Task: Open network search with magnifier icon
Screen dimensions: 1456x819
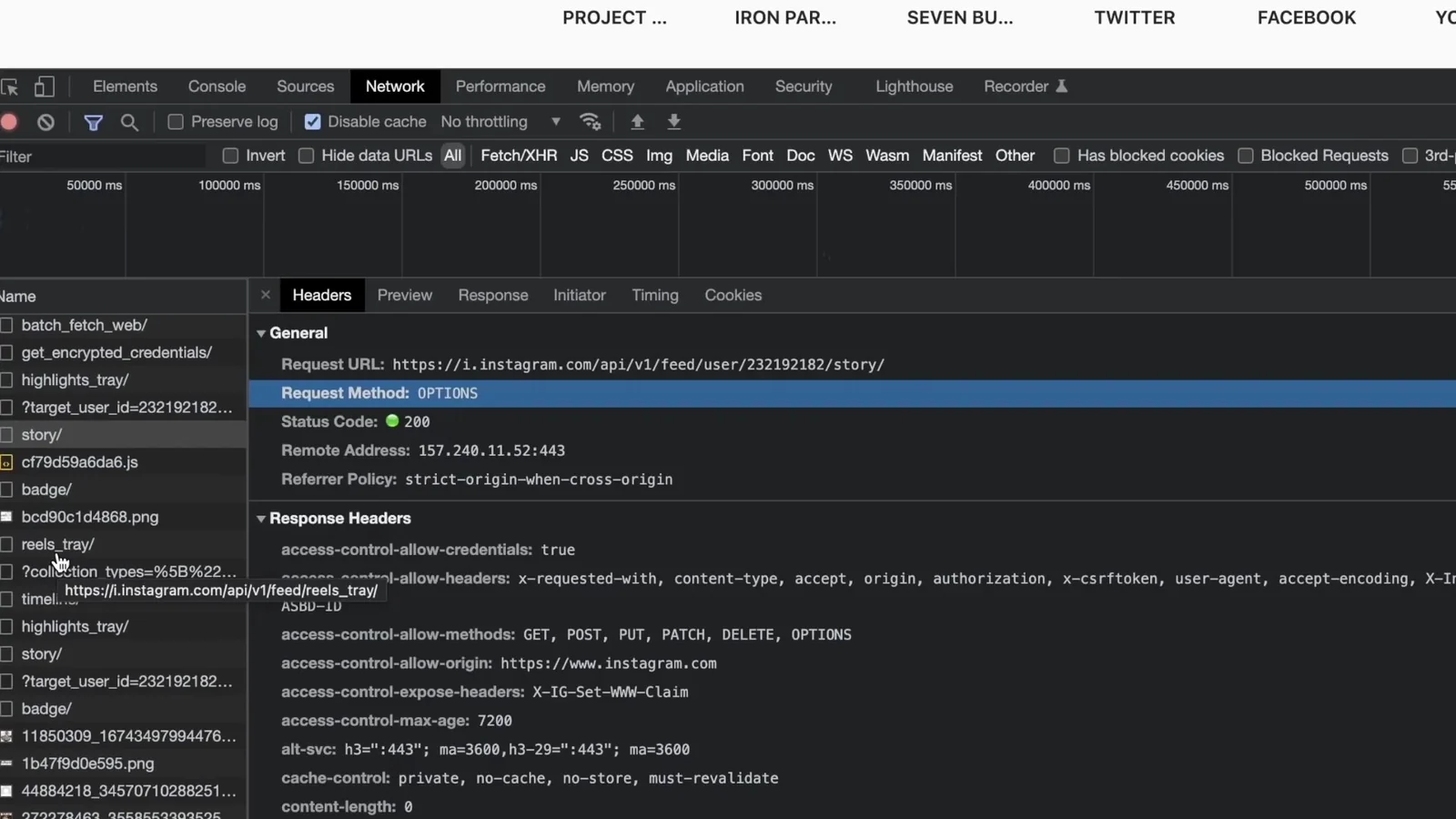Action: pos(129,122)
